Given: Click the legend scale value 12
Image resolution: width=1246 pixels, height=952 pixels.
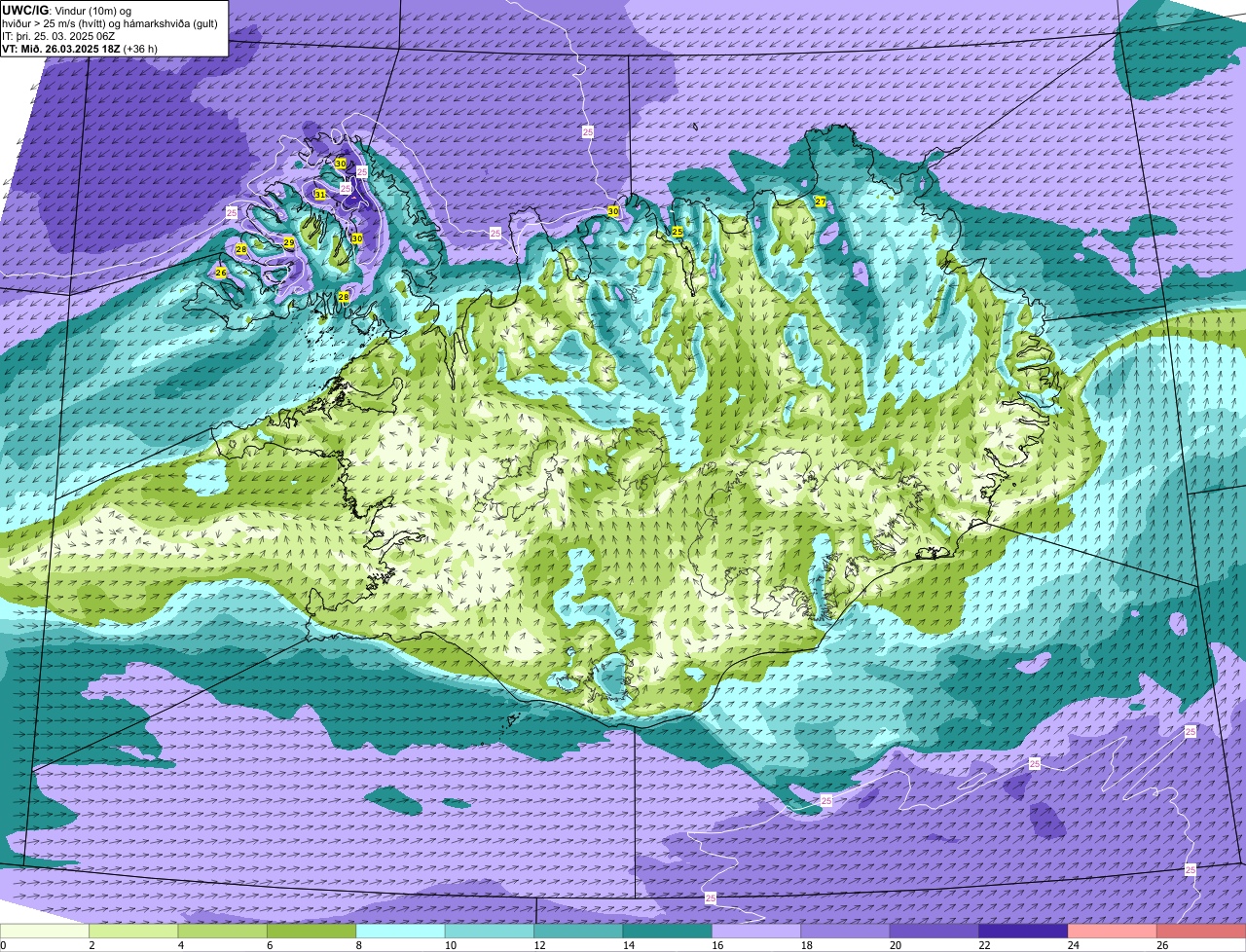Looking at the screenshot, I should point(538,945).
